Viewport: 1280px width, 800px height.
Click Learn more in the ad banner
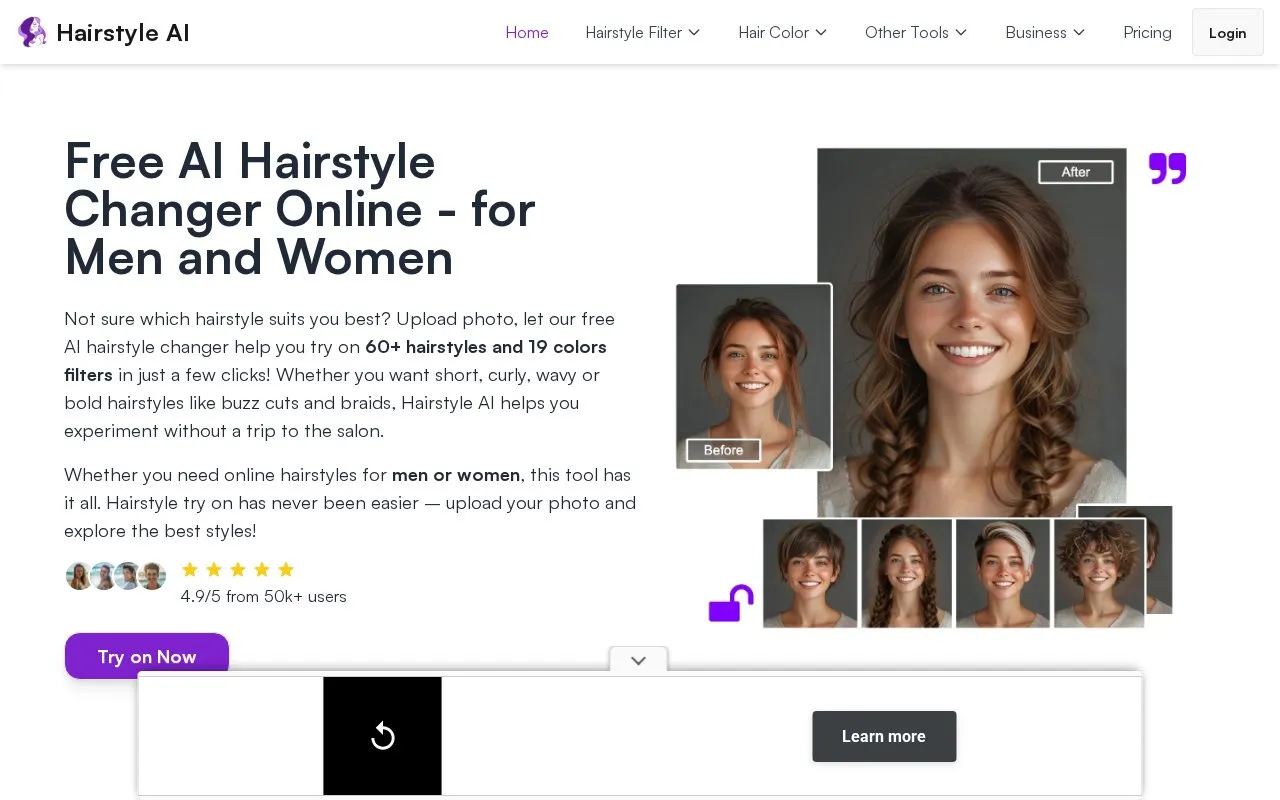click(x=884, y=736)
